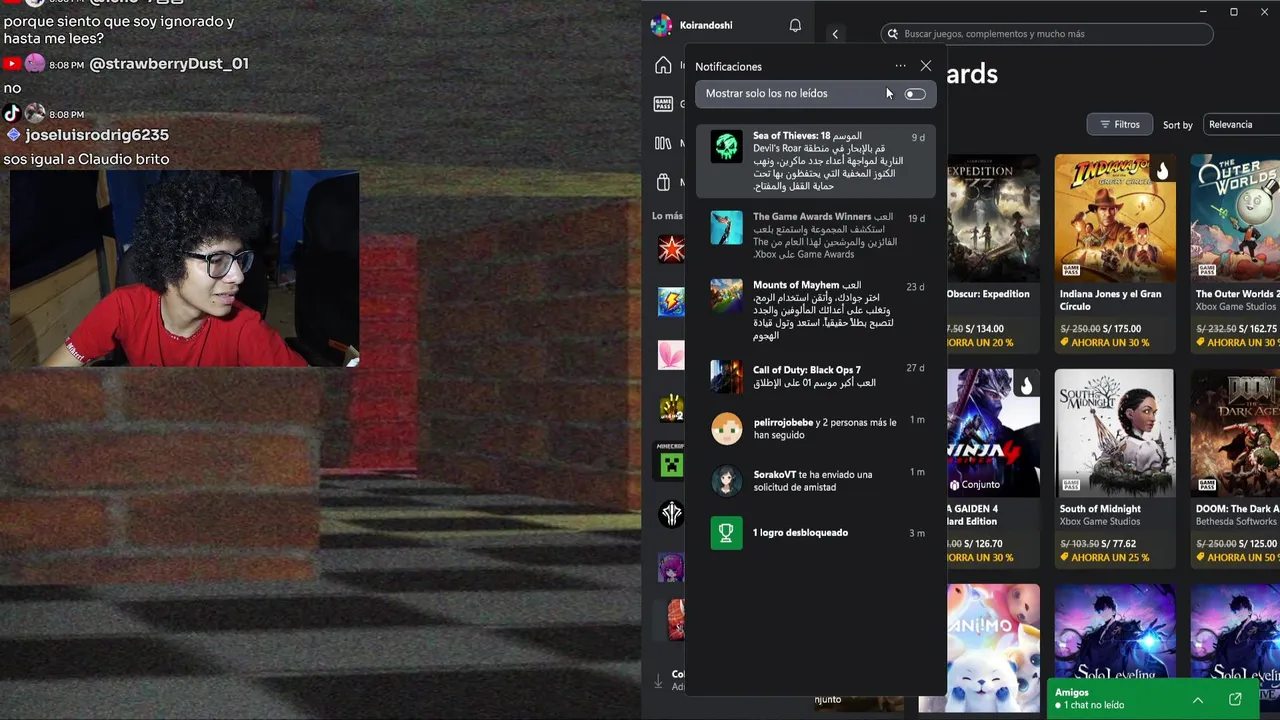Open The Outer Worlds 2 game card
Screen dimensions: 1280x720
pos(1236,252)
